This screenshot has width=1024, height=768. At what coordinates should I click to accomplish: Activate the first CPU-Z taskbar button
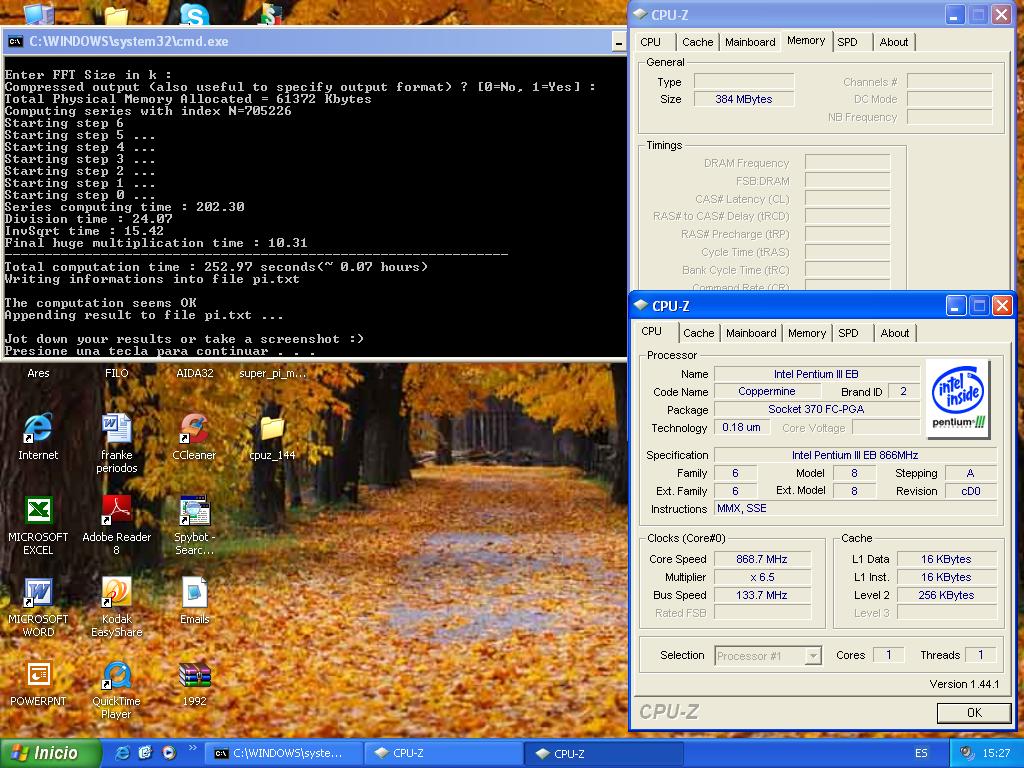(x=444, y=753)
